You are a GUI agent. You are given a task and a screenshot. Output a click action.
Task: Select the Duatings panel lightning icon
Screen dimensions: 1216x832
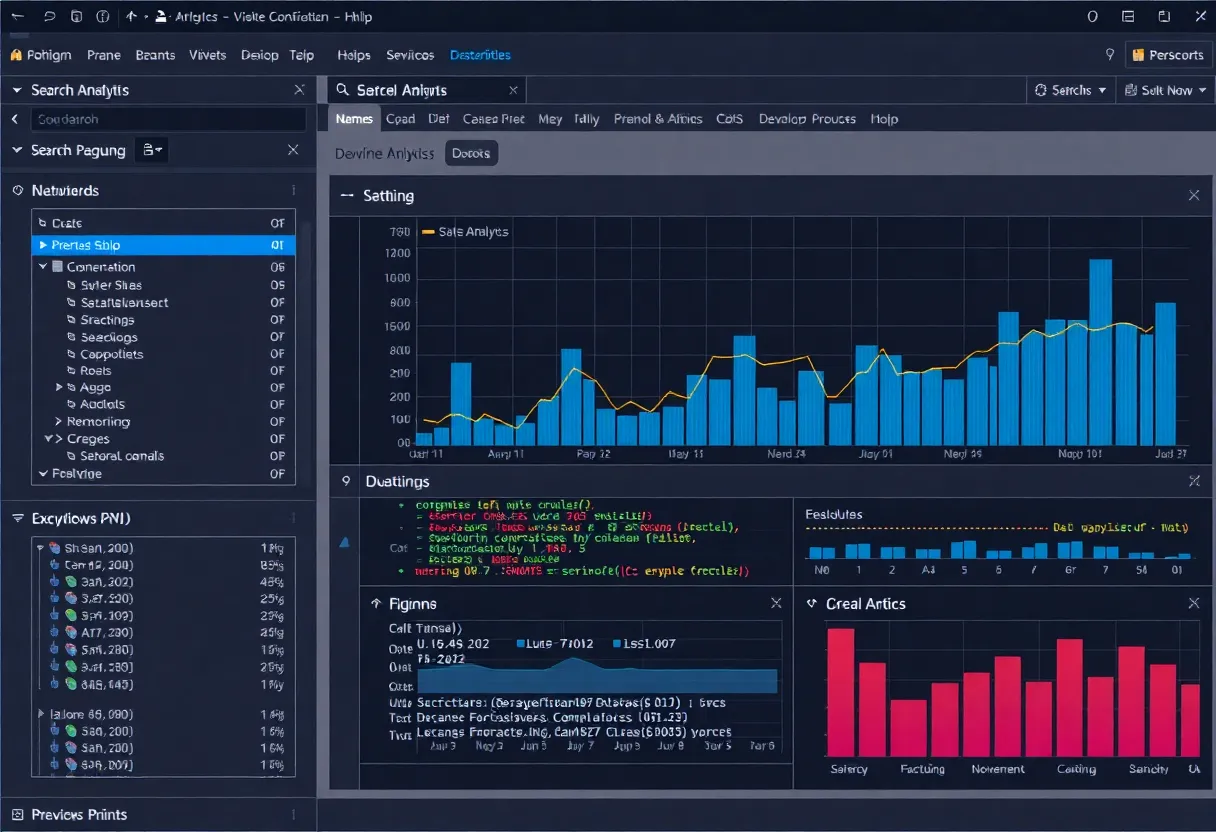(x=345, y=481)
